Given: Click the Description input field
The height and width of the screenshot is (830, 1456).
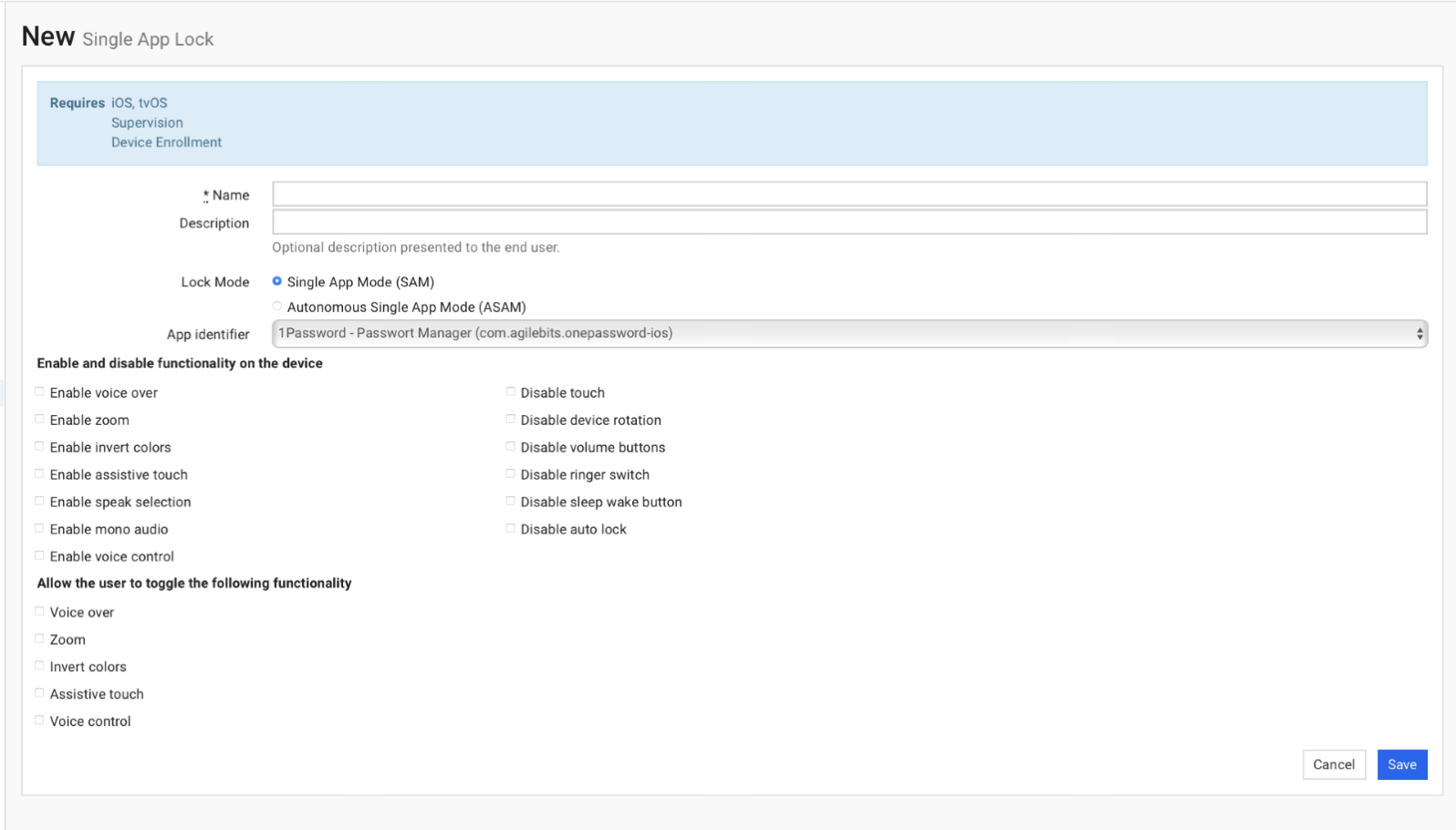Looking at the screenshot, I should point(849,223).
